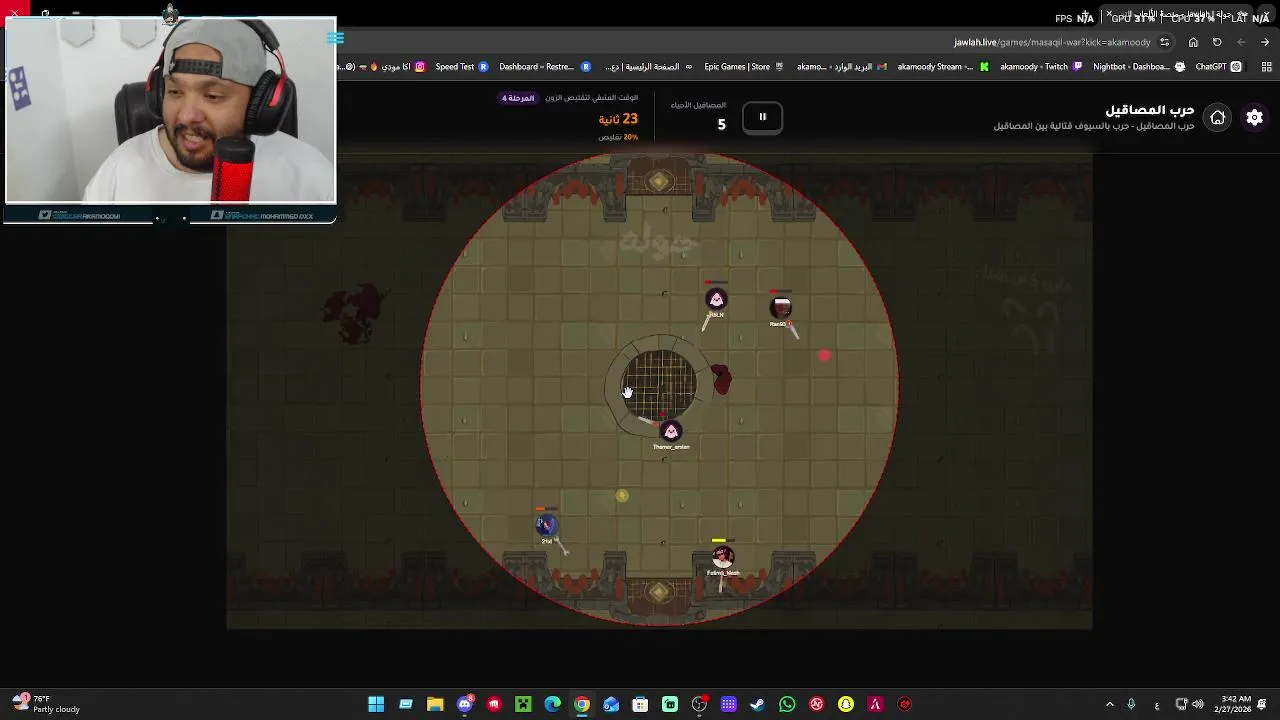1280x720 pixels.
Task: Click the central grate in the arena
Action: click(660, 384)
